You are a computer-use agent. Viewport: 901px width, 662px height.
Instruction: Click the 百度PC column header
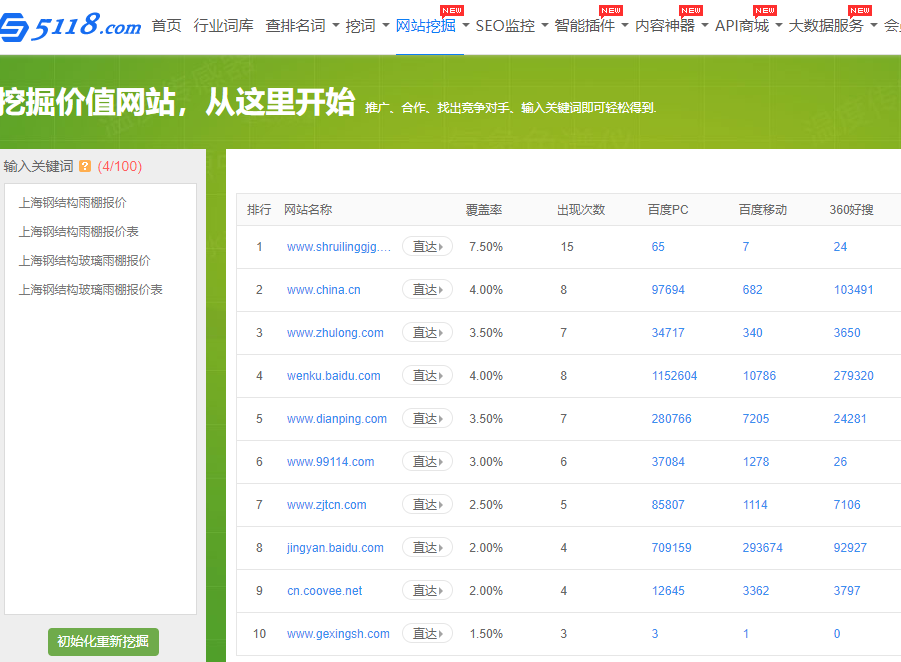pyautogui.click(x=668, y=210)
